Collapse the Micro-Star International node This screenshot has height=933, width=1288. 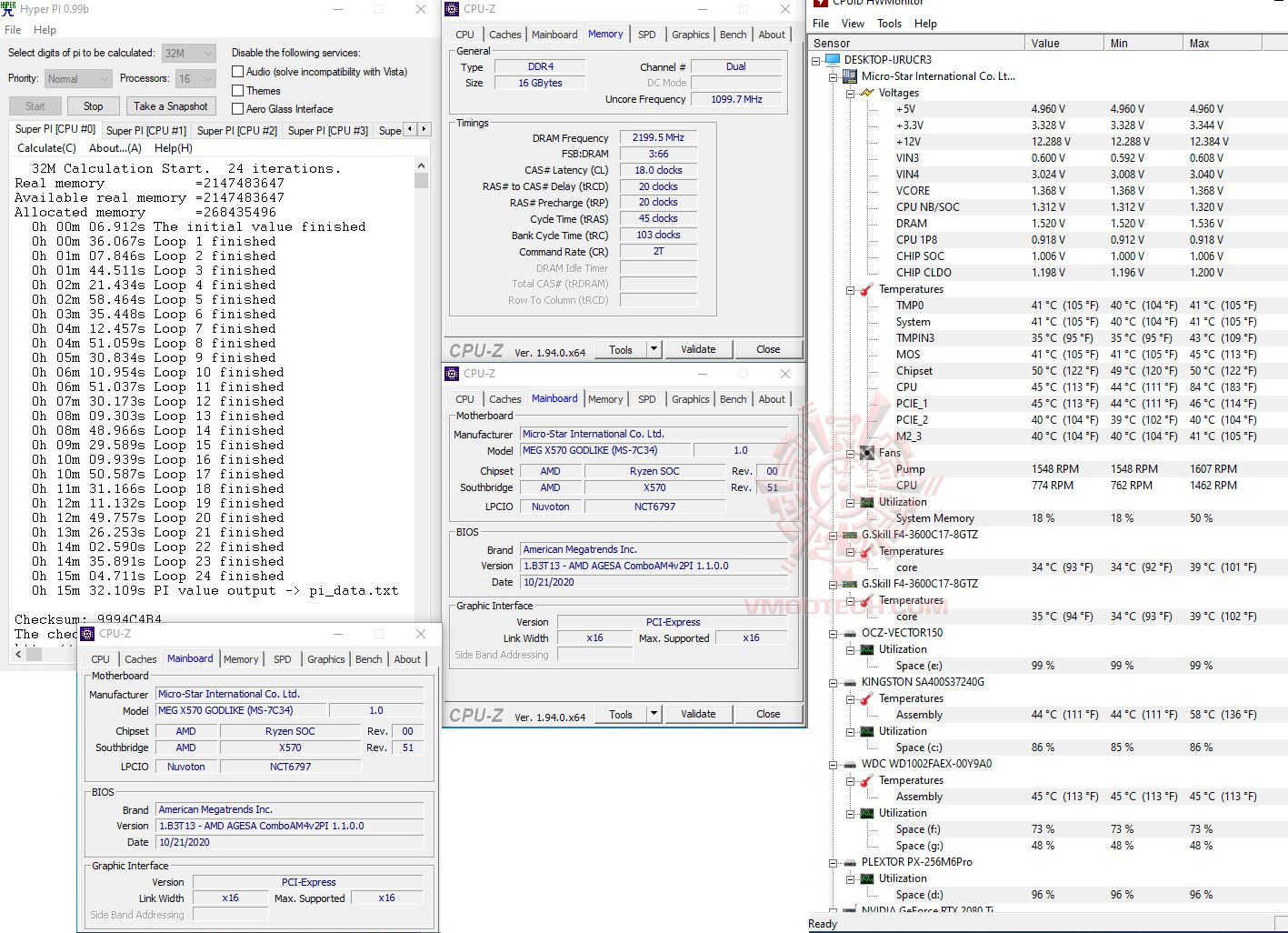[833, 76]
